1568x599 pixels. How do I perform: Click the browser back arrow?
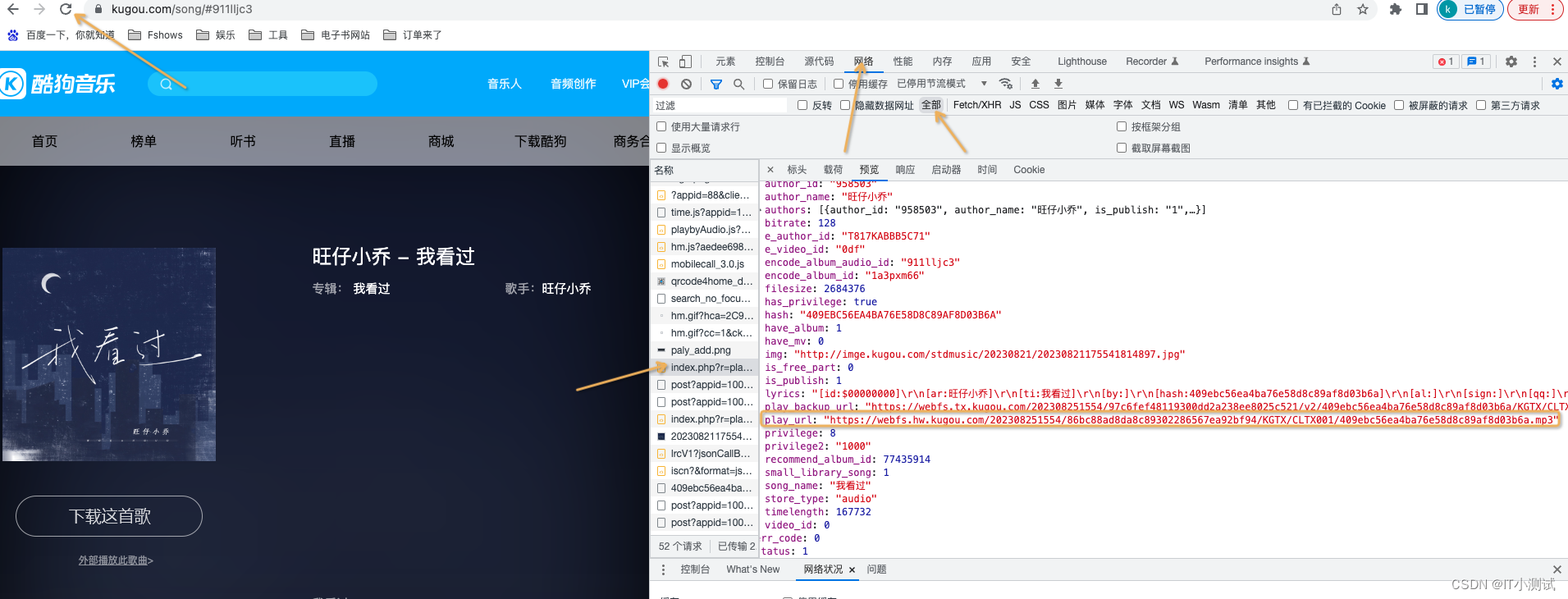[13, 9]
